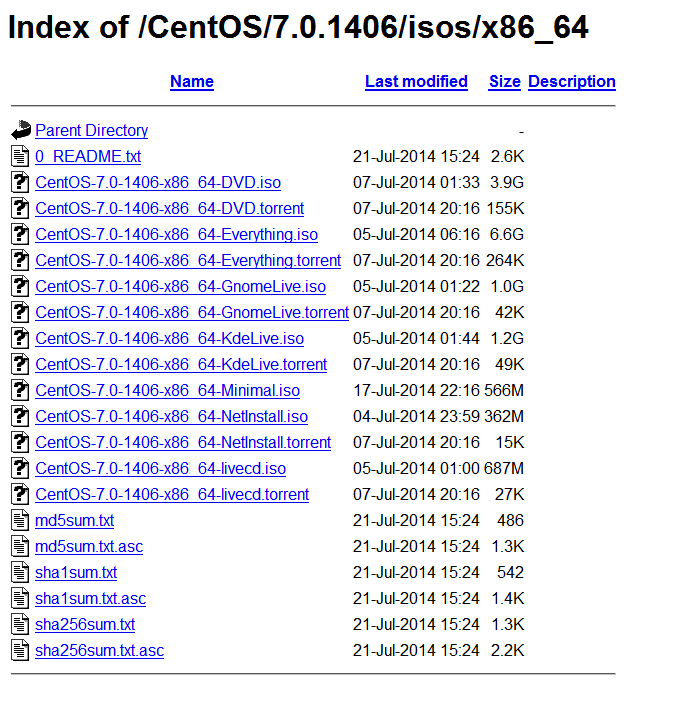This screenshot has width=688, height=703.
Task: Click the text icon beside md5sum.txt.asc
Action: coord(20,546)
